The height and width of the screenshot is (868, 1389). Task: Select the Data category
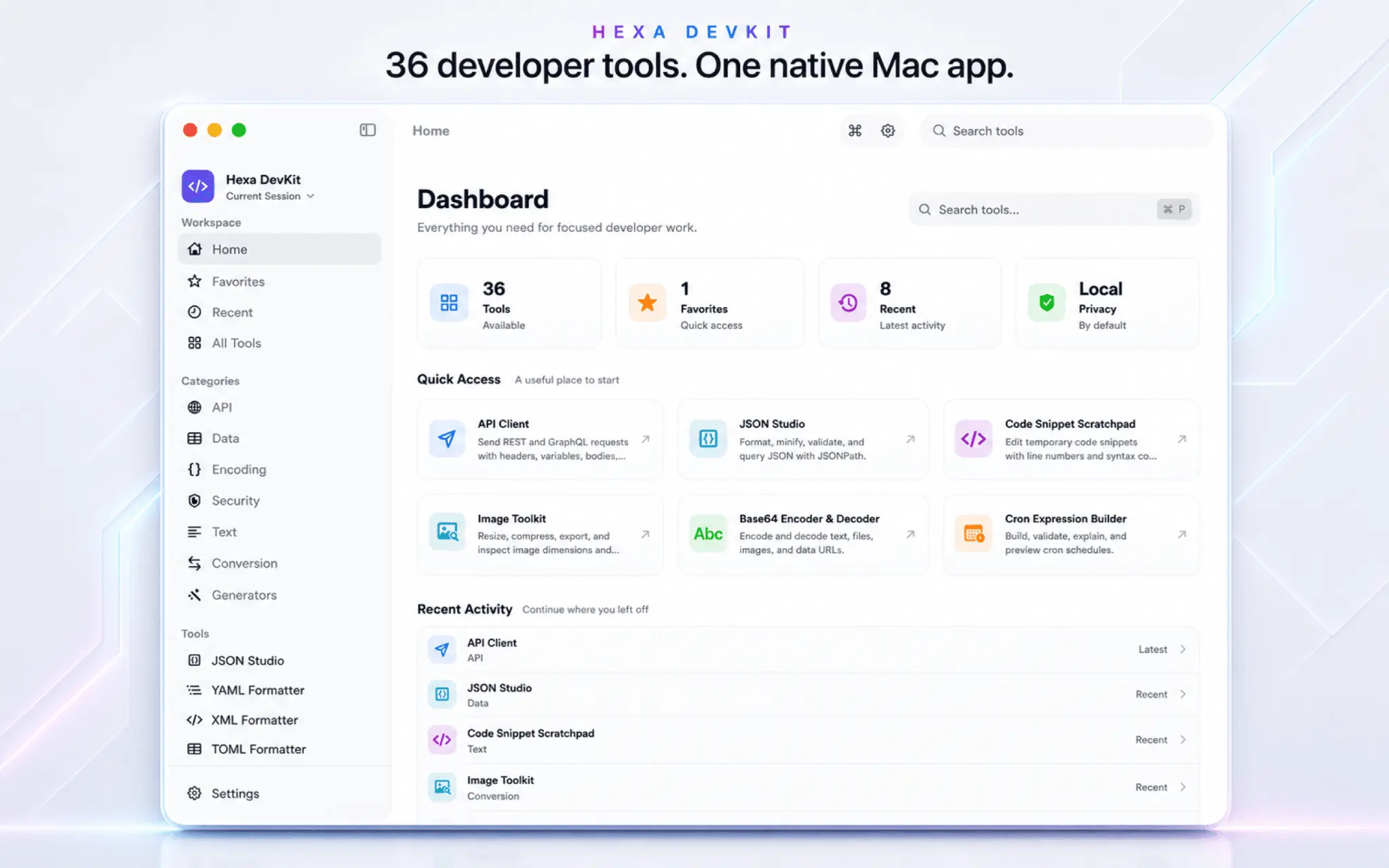(x=279, y=438)
